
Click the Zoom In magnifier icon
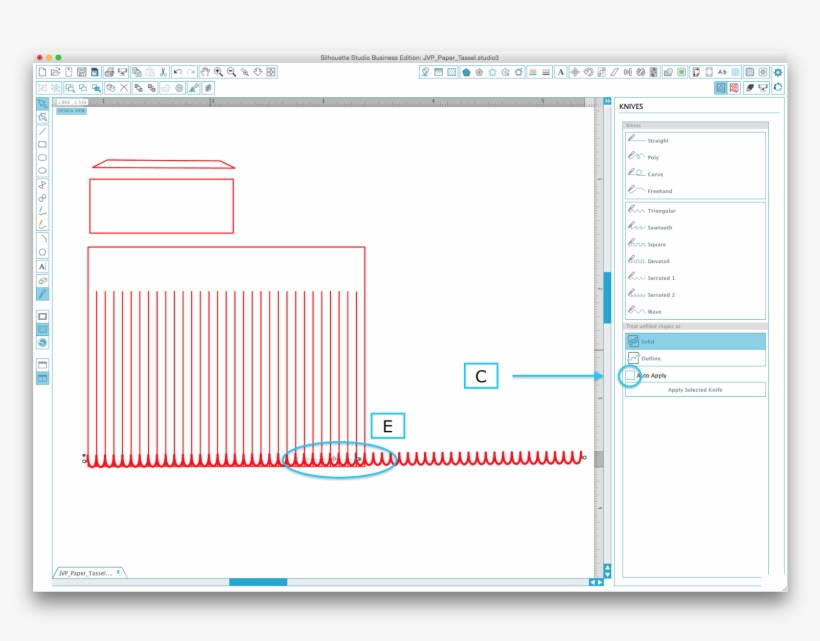218,72
